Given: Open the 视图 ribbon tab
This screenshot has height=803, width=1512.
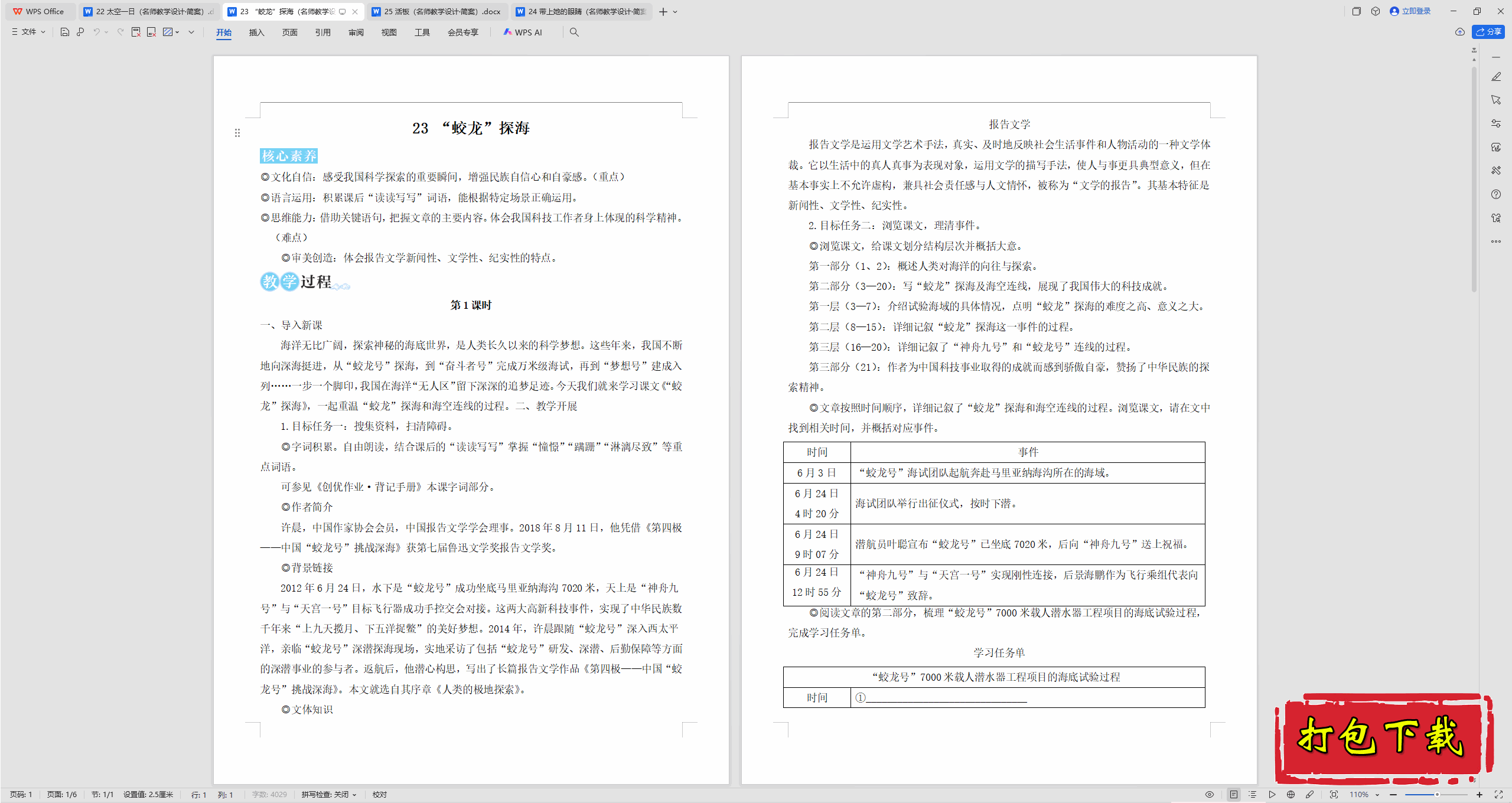Looking at the screenshot, I should [x=389, y=32].
